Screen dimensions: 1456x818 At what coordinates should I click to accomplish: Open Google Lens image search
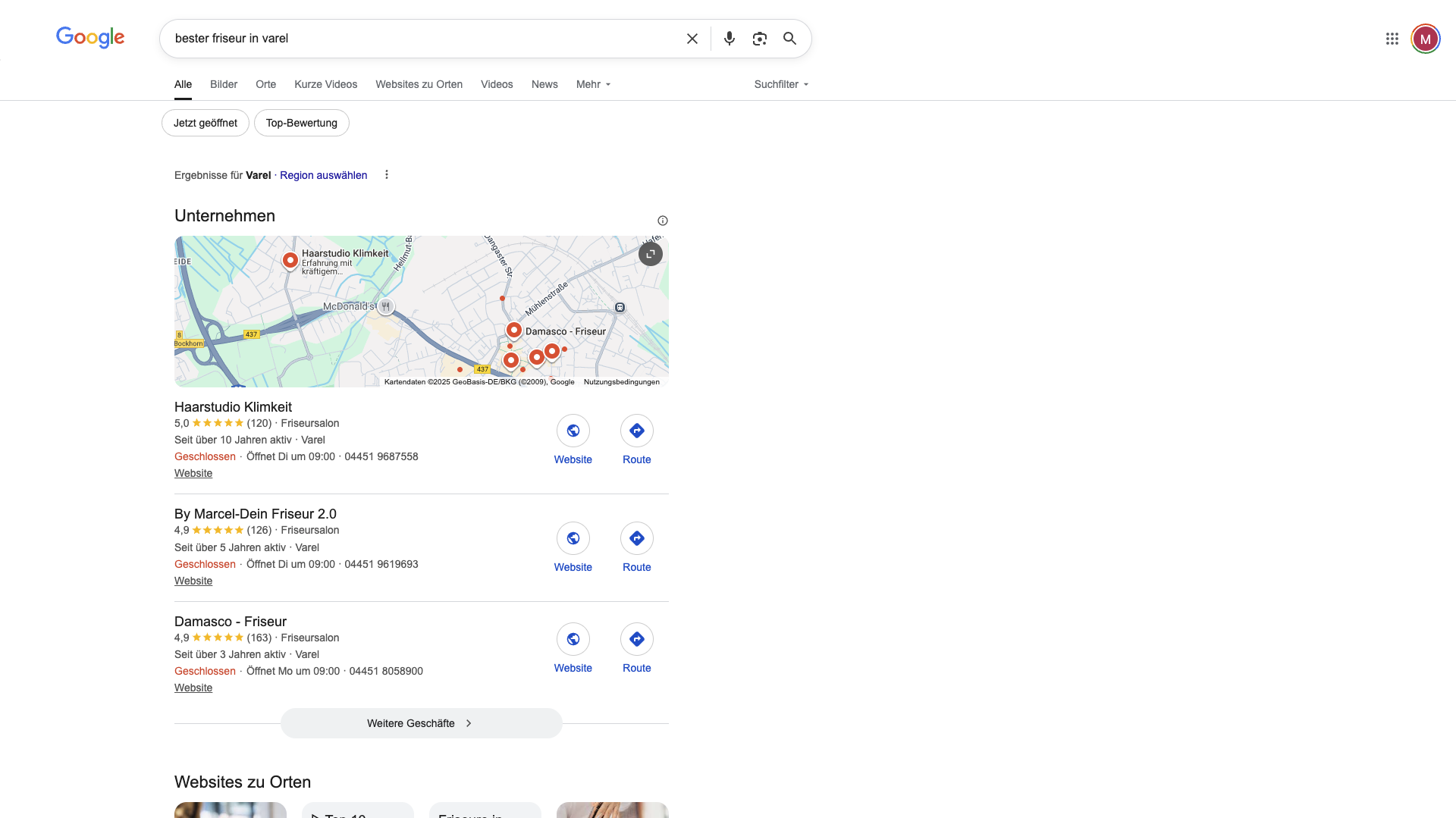[x=760, y=38]
